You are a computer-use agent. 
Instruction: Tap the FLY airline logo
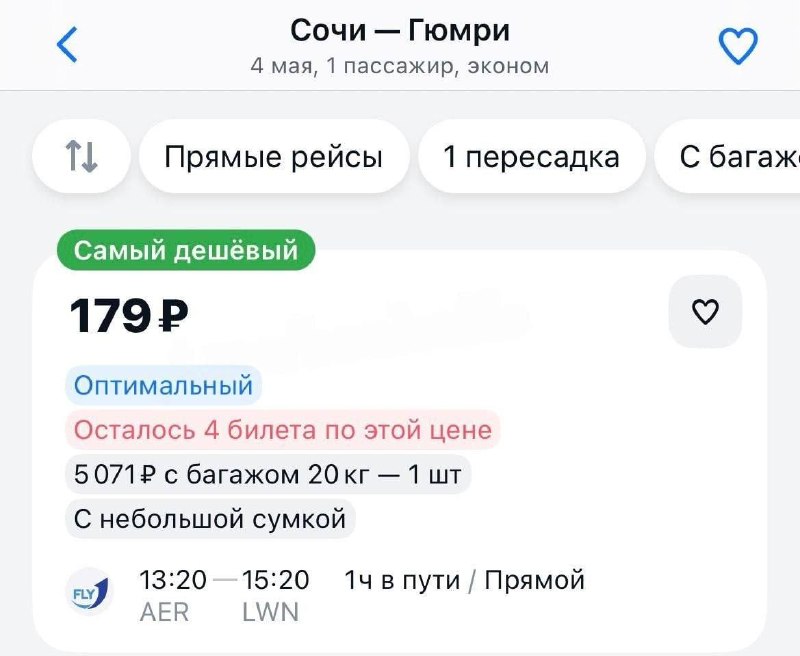pos(88,590)
